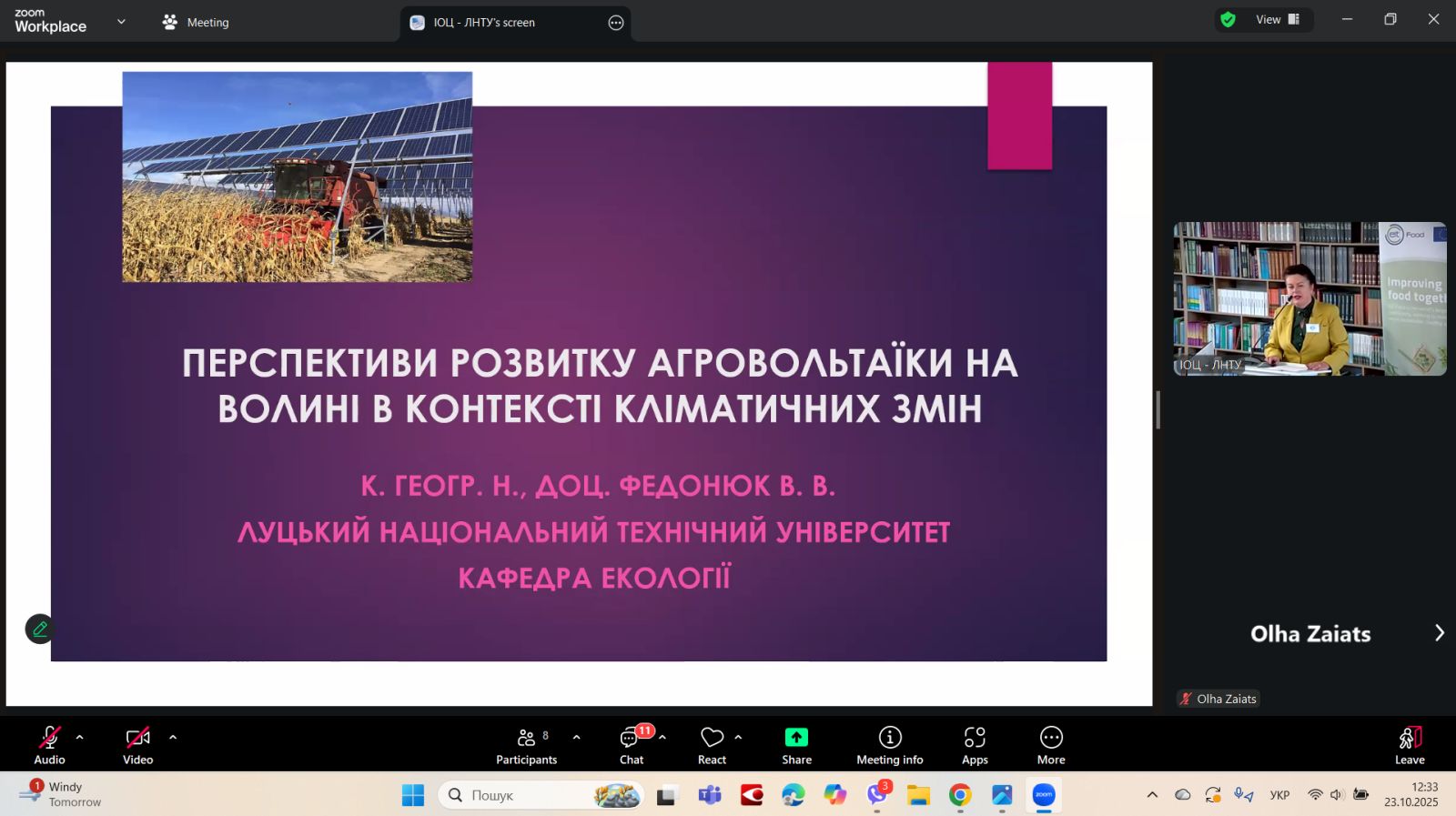Click the ІОЦ - ЛНТУ video thumbnail
Viewport: 1456px width, 816px height.
pos(1309,298)
